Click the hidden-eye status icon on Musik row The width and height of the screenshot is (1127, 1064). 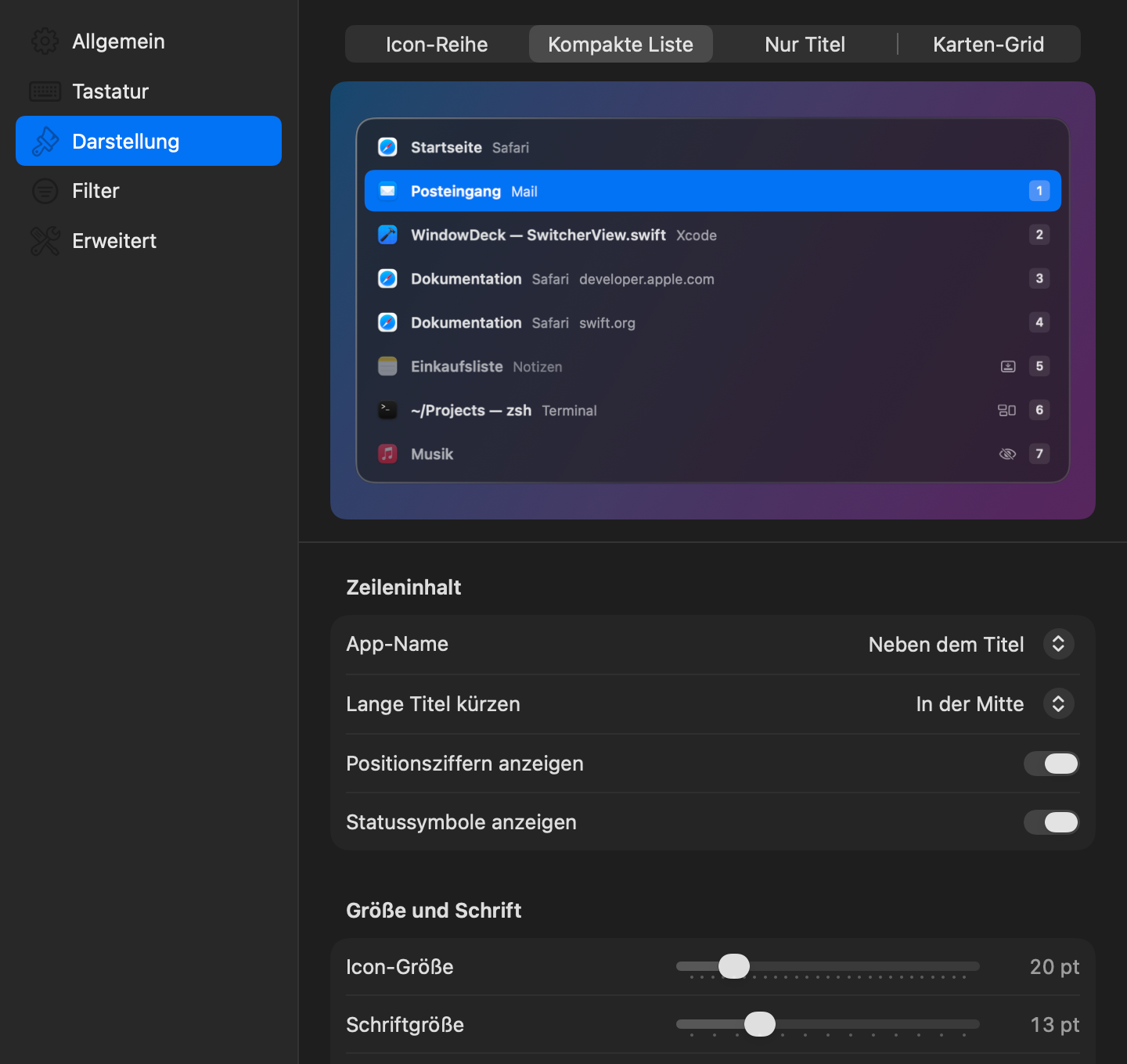[1007, 454]
